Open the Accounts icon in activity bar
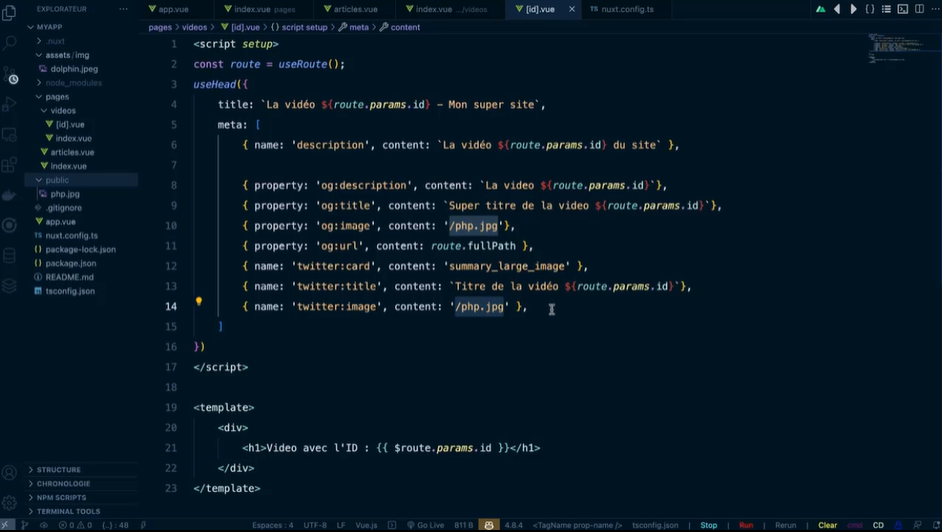 [x=10, y=473]
